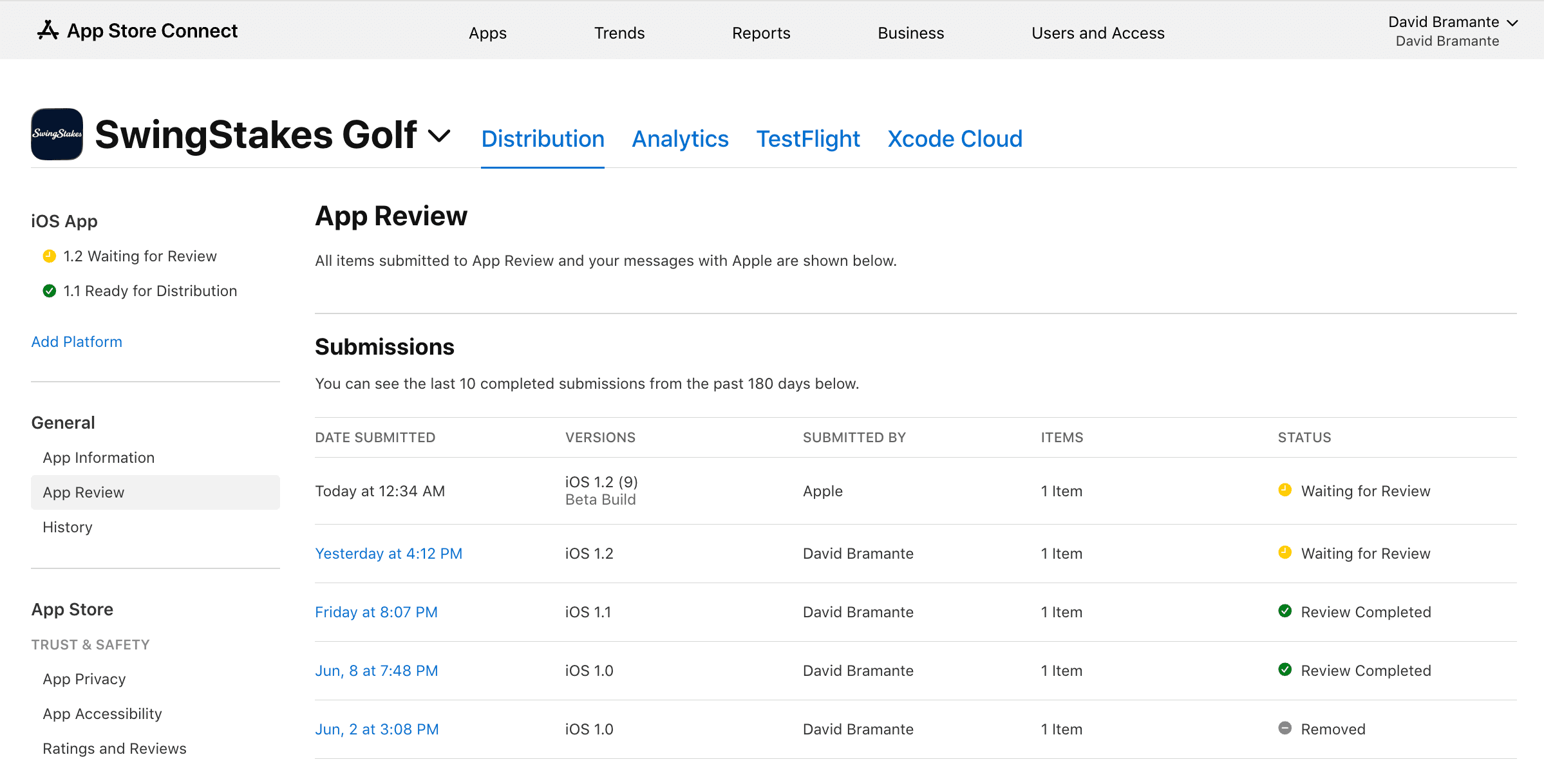Click the ITEMS column header
The width and height of the screenshot is (1544, 784).
pyautogui.click(x=1062, y=438)
